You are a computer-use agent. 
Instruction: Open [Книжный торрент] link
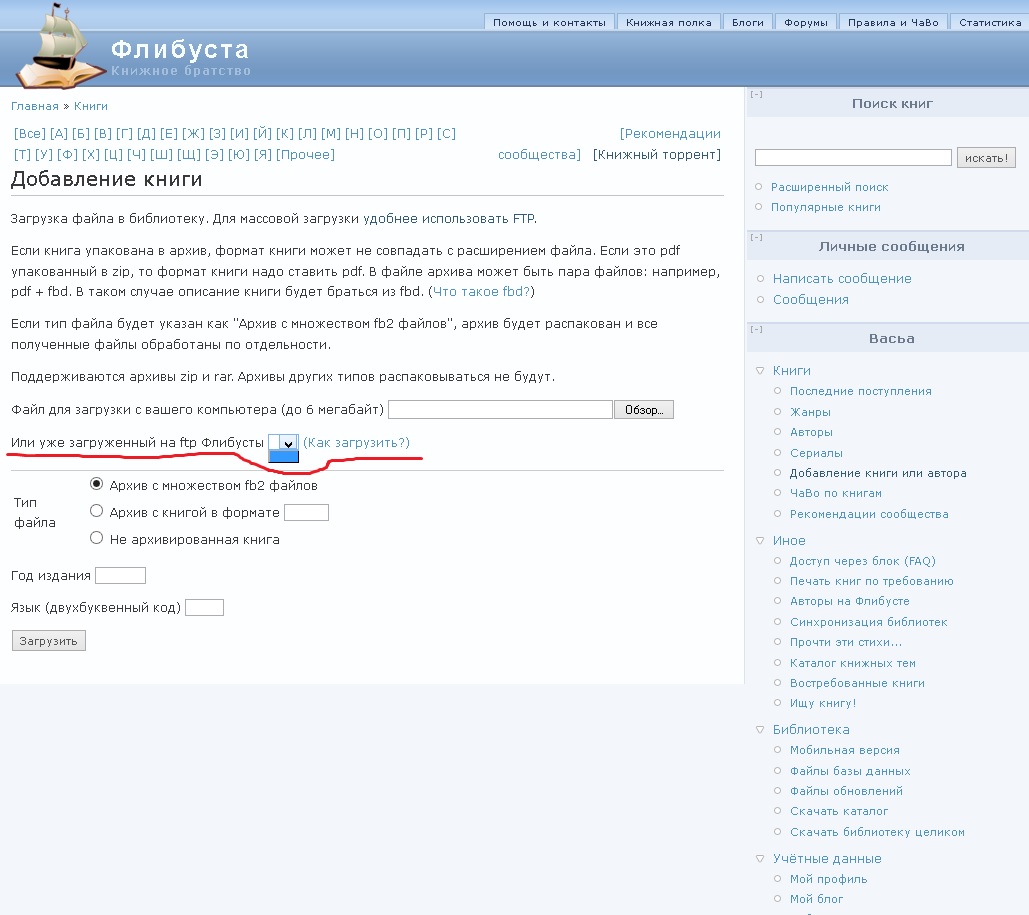coord(656,155)
